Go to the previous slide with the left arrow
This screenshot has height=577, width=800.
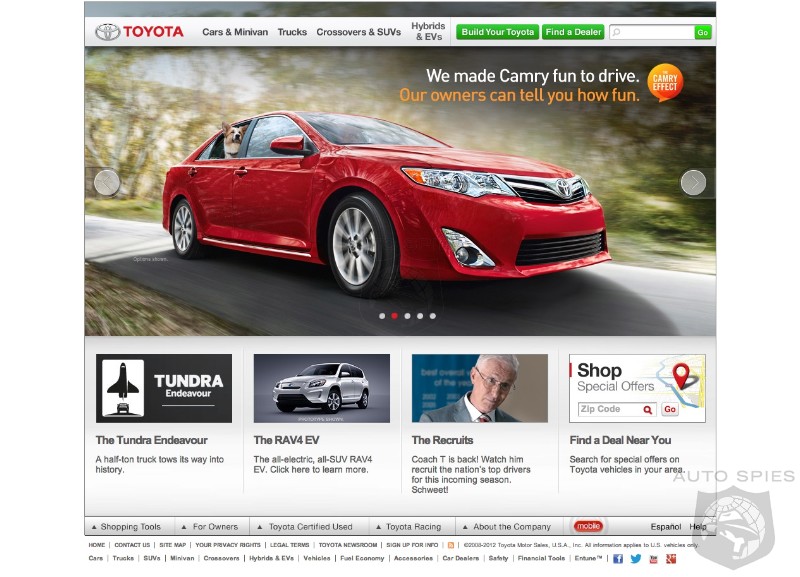[x=107, y=182]
